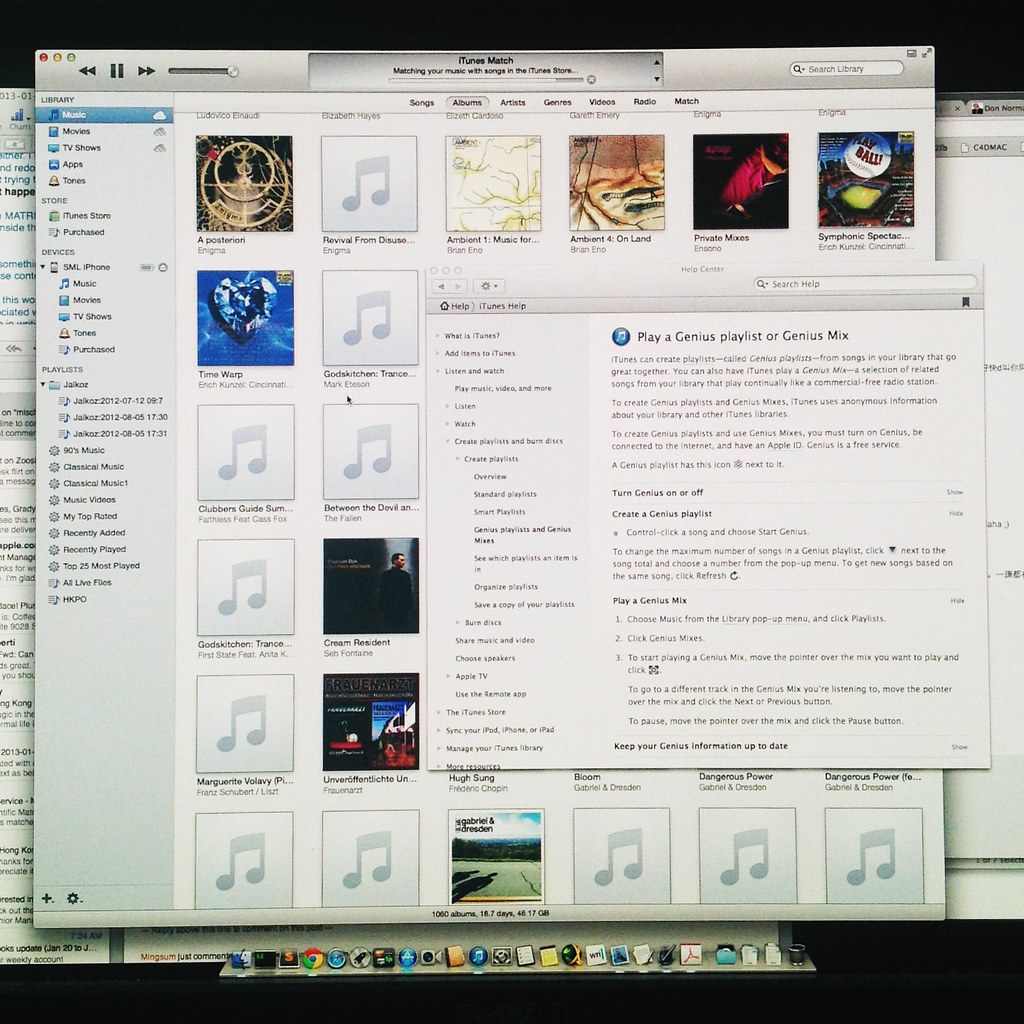Image resolution: width=1024 pixels, height=1024 pixels.
Task: Switch to the Songs view tab
Action: (421, 103)
